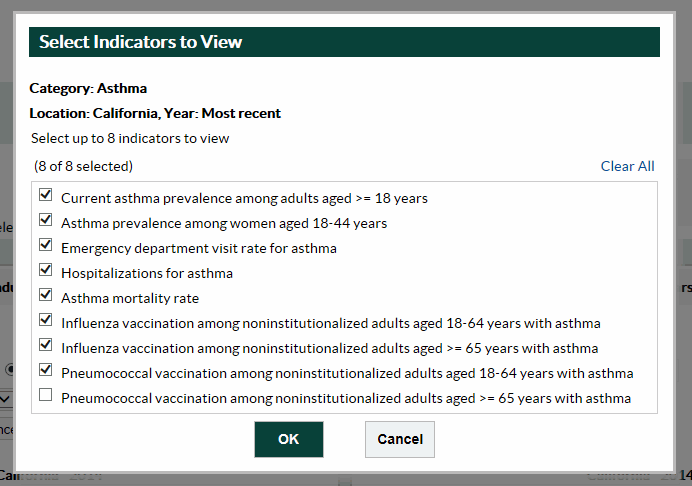Uncheck Pneumococcal vaccination aged 18-64 checkbox
Viewport: 692px width, 486px height.
45,371
